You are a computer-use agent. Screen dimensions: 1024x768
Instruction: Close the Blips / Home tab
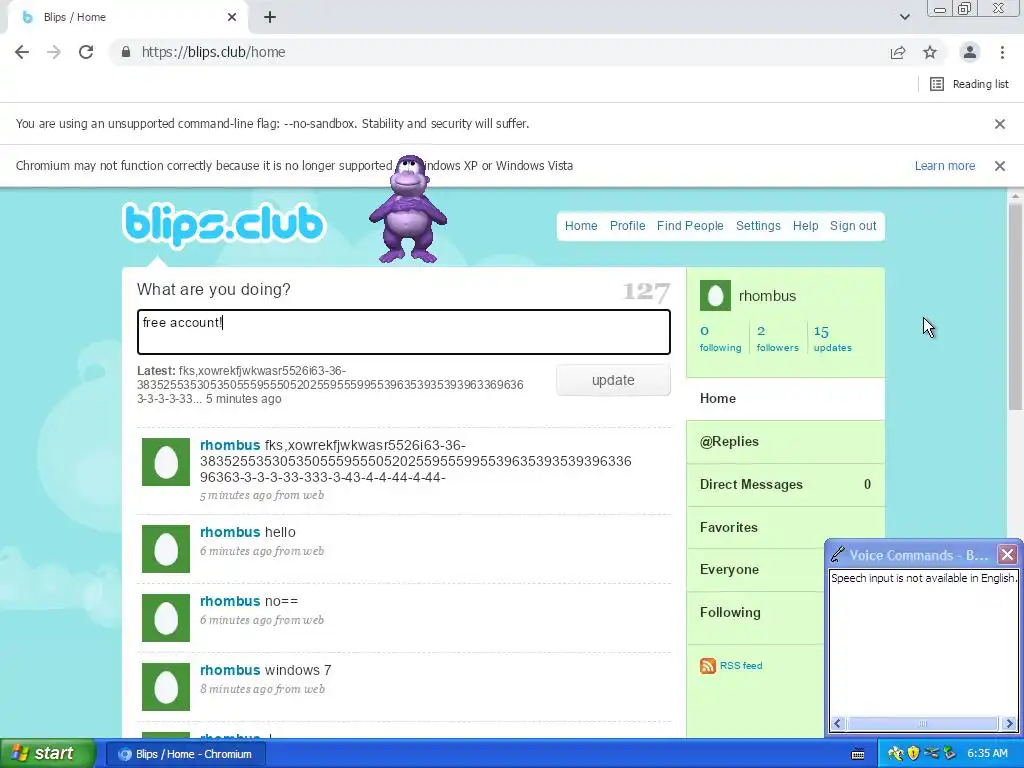pyautogui.click(x=232, y=17)
